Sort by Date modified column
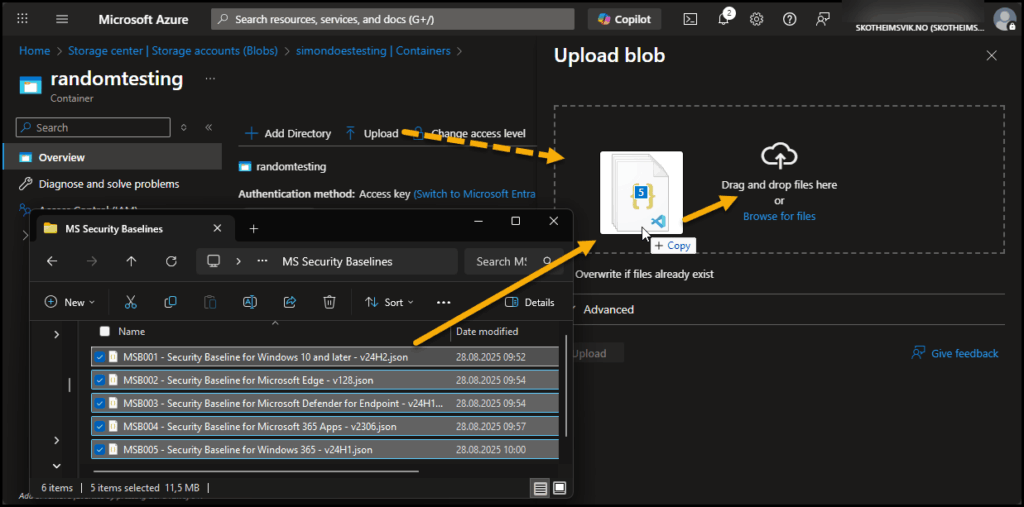 [487, 331]
